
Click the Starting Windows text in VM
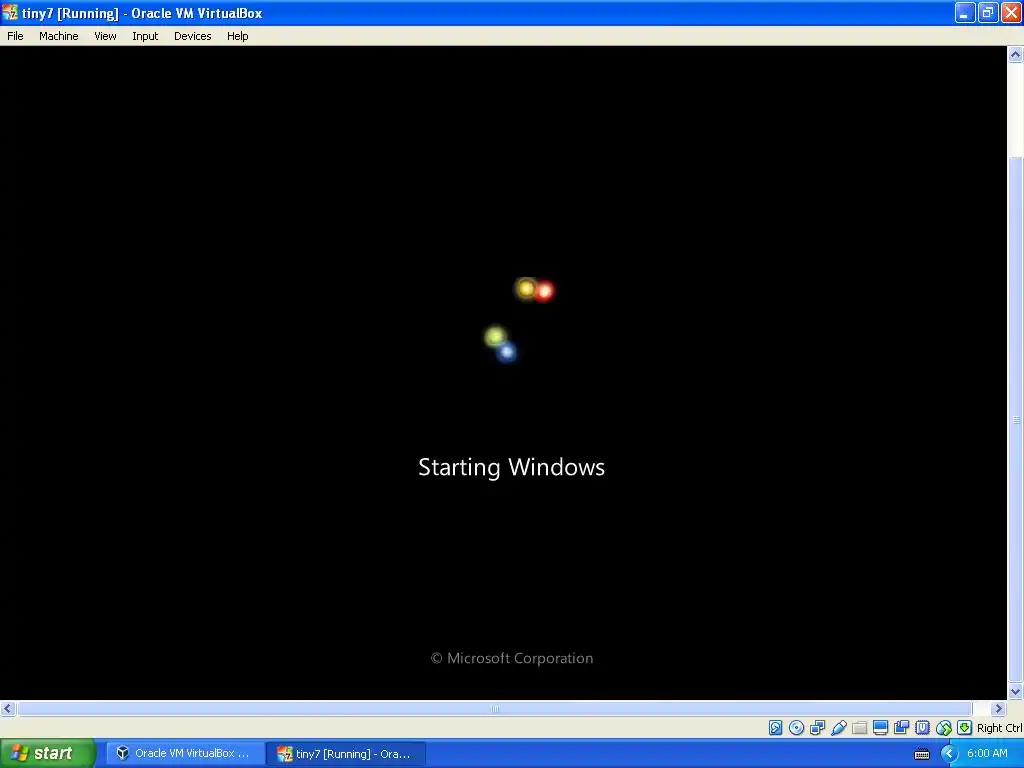point(511,468)
